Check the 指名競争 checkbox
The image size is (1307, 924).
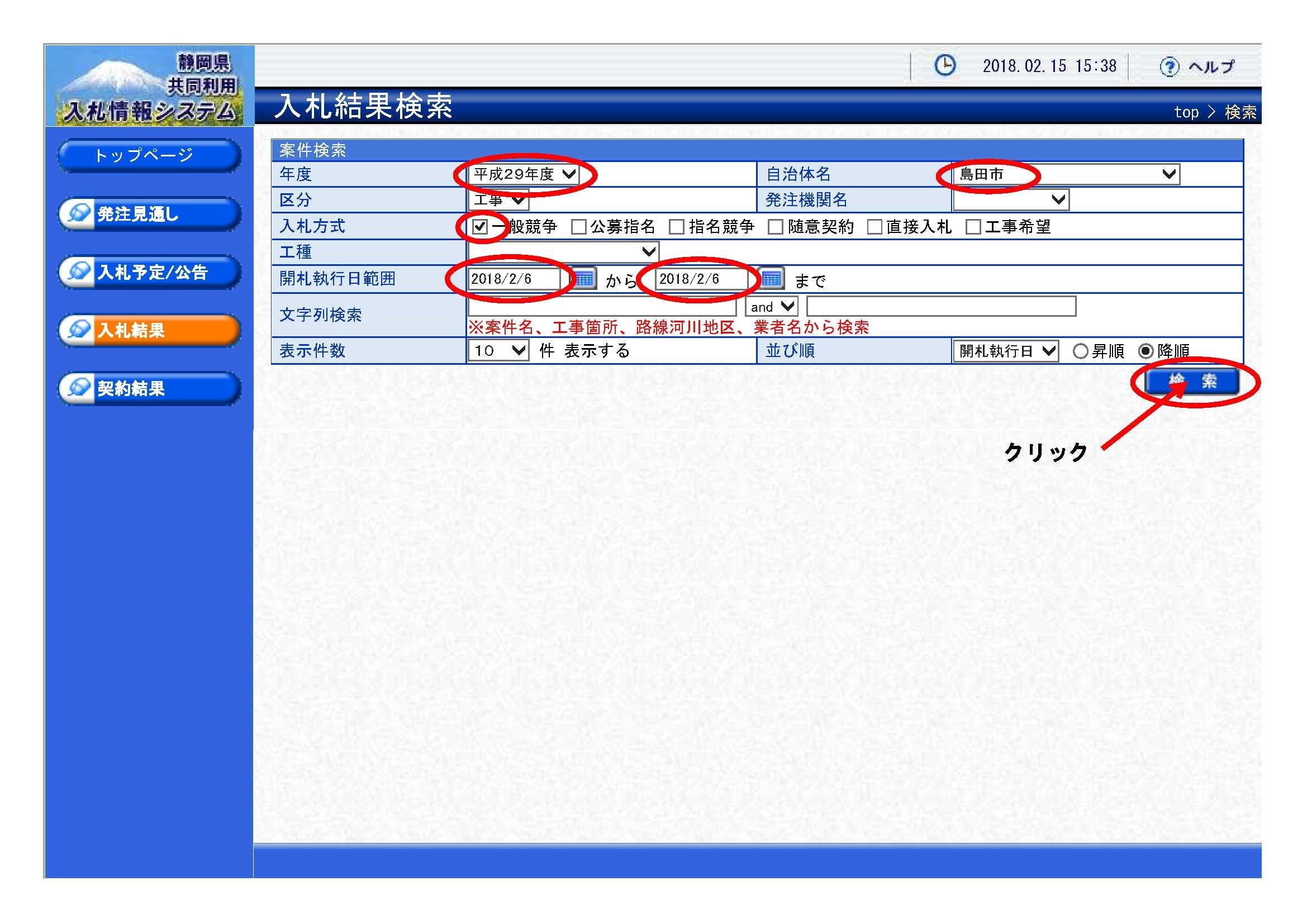click(x=676, y=226)
